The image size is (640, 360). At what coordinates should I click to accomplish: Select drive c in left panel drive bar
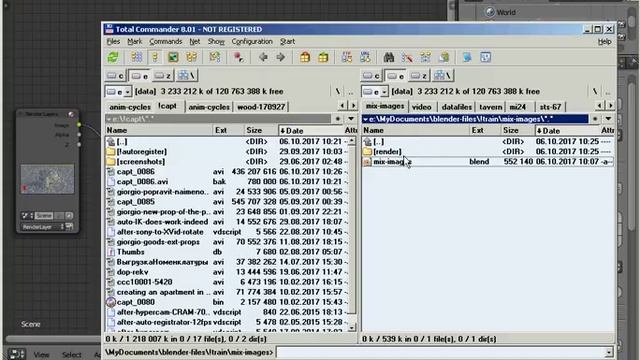[x=115, y=76]
